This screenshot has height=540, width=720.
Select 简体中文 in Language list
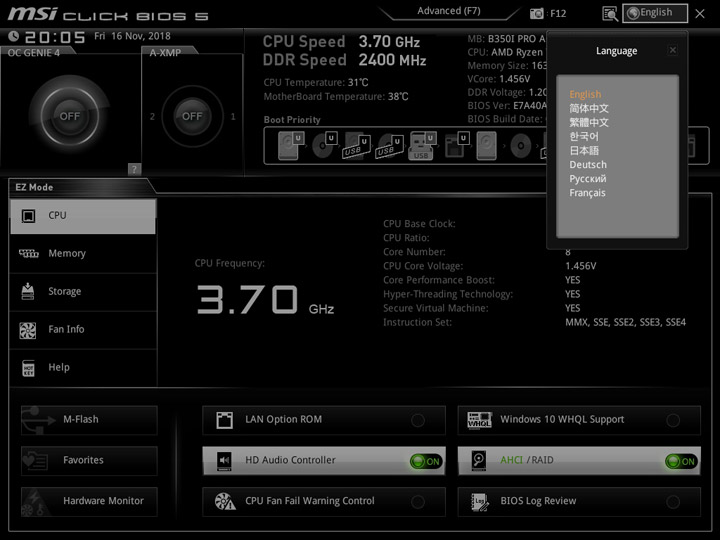click(589, 108)
